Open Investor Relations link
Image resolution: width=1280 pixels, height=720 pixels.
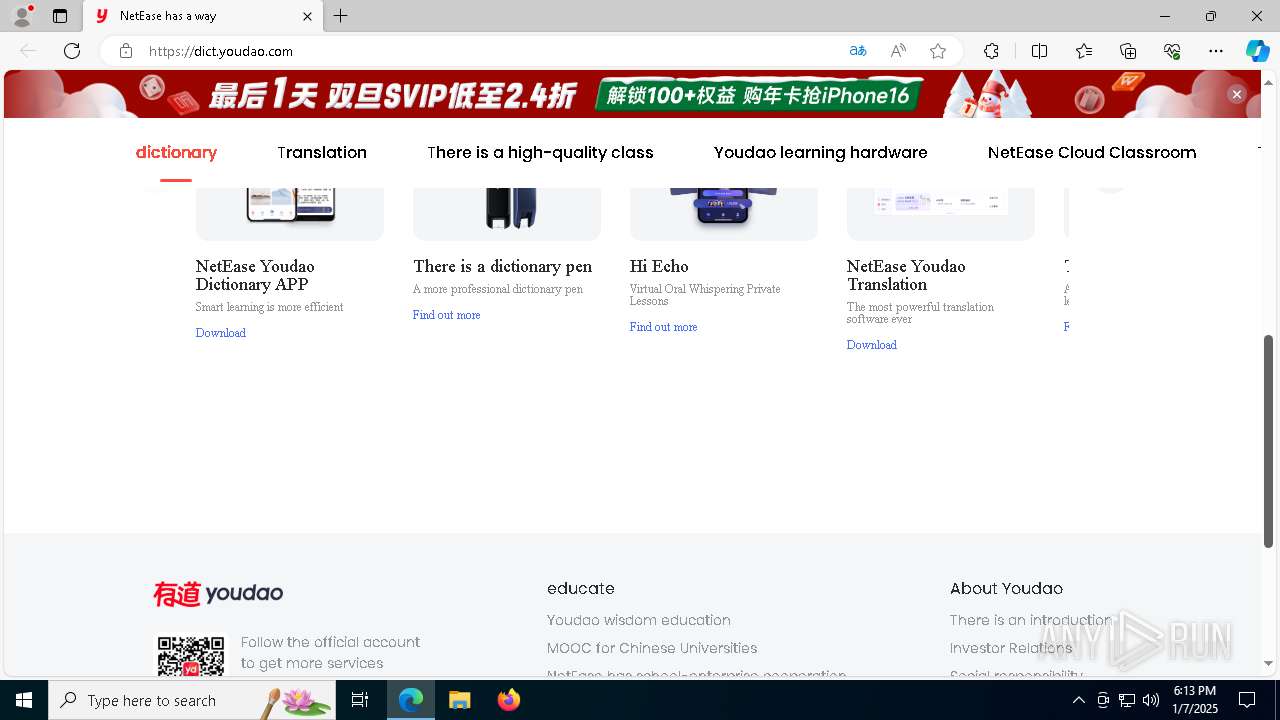click(1011, 648)
